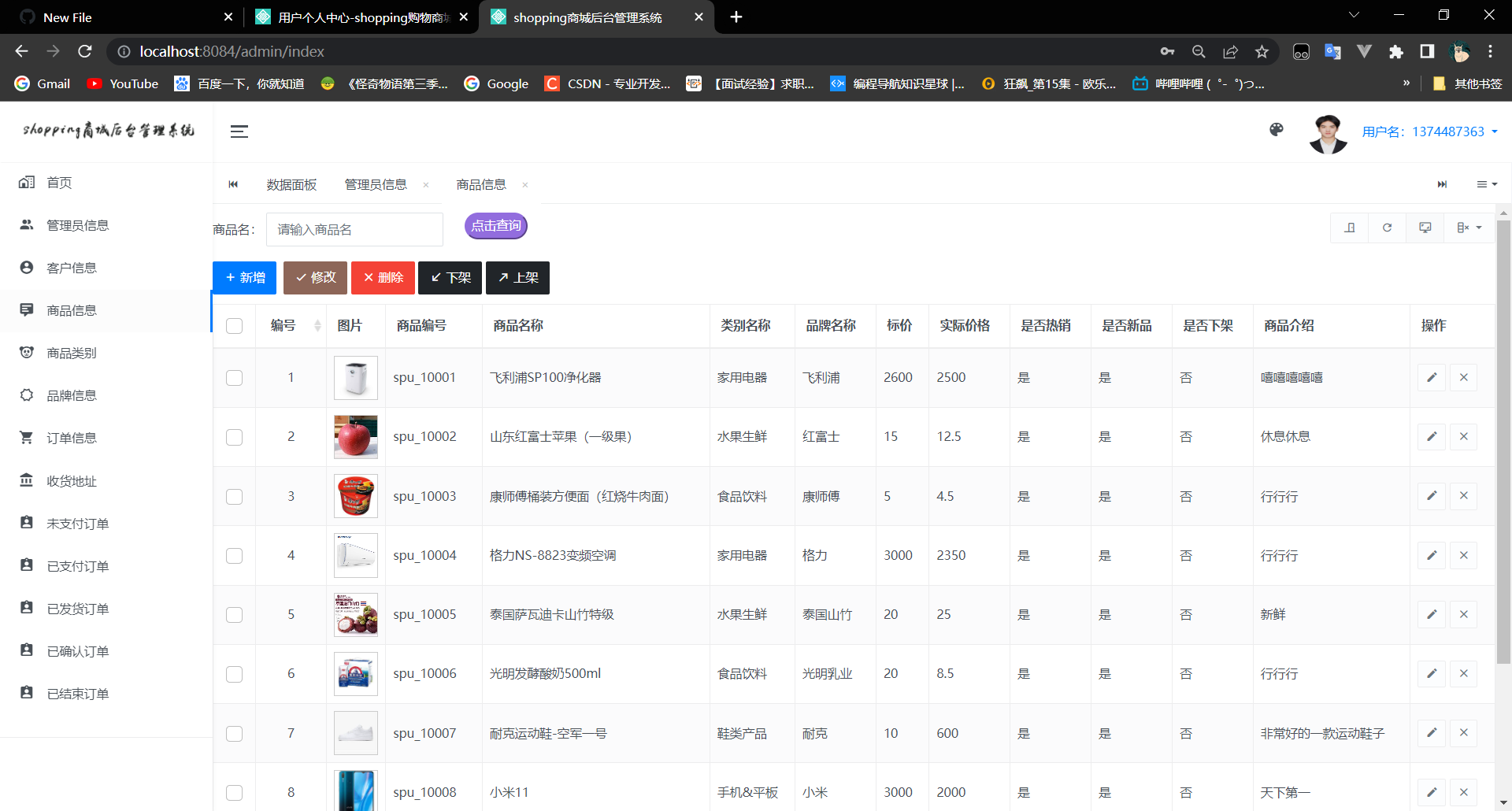This screenshot has width=1512, height=811.
Task: Check the box for row spu_10001
Action: [x=234, y=378]
